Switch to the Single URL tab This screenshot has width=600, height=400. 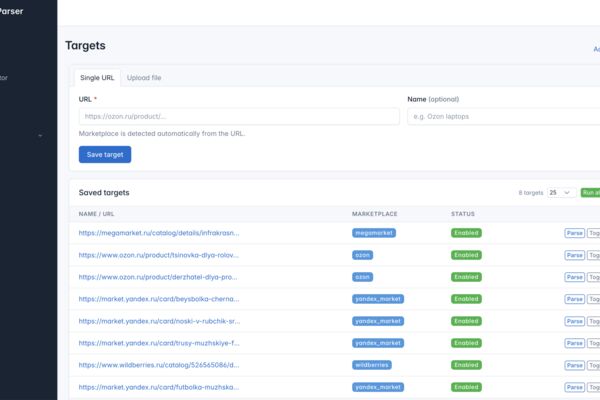97,78
